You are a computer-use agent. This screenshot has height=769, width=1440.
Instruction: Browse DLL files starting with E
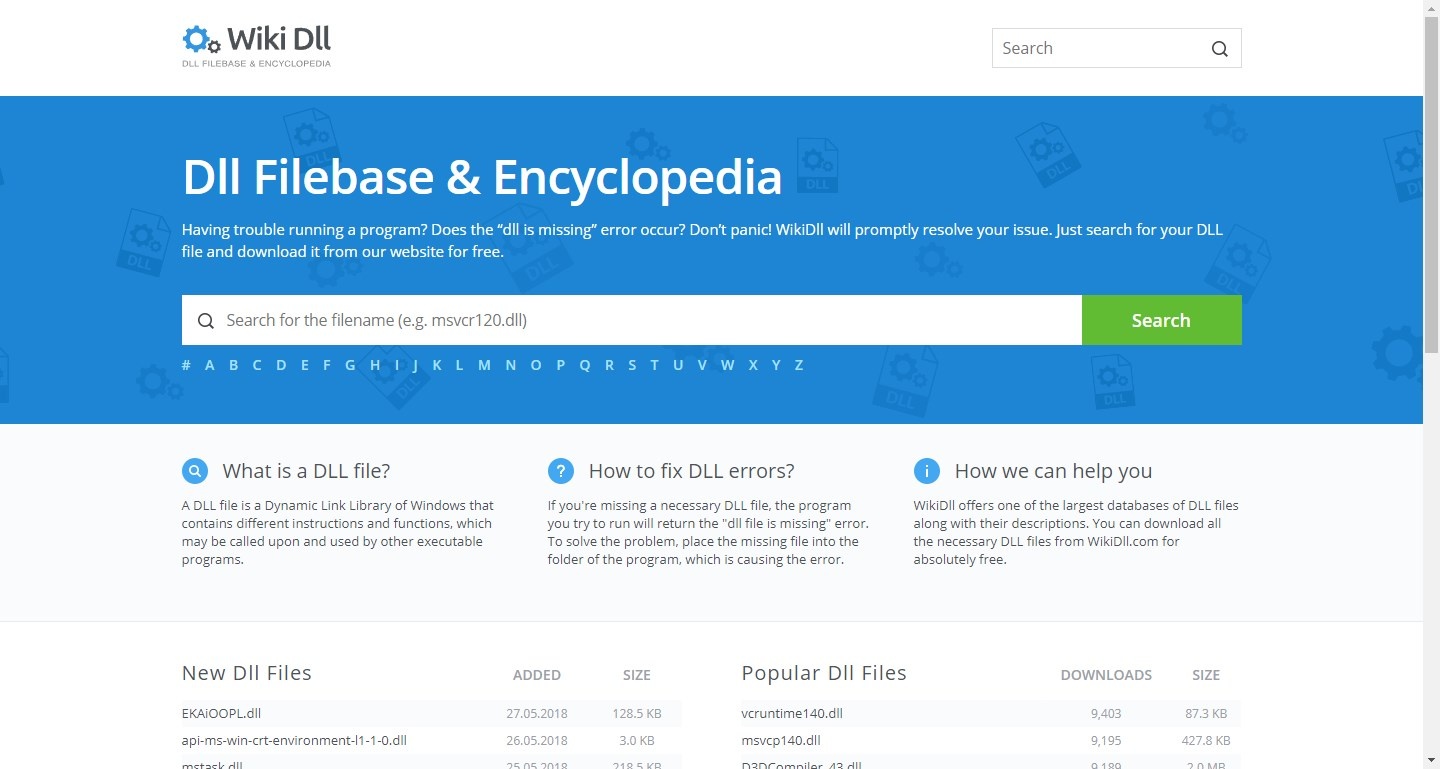click(305, 365)
